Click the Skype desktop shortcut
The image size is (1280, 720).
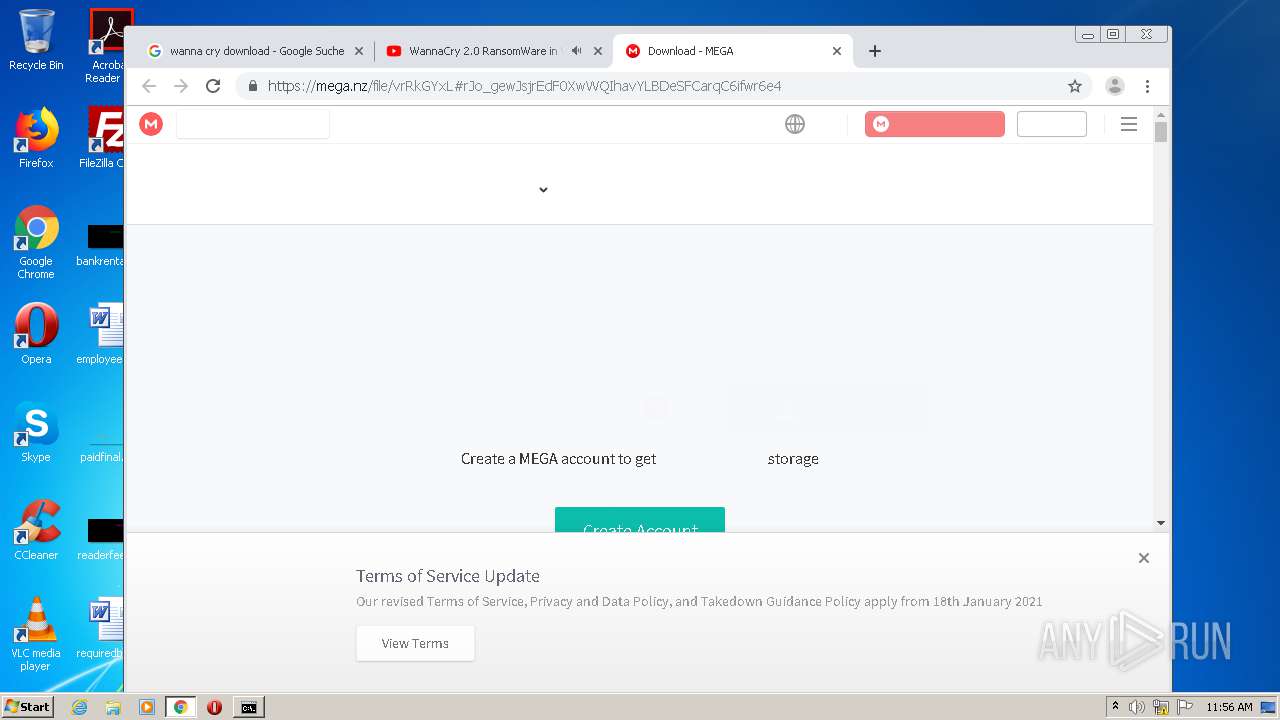(36, 432)
